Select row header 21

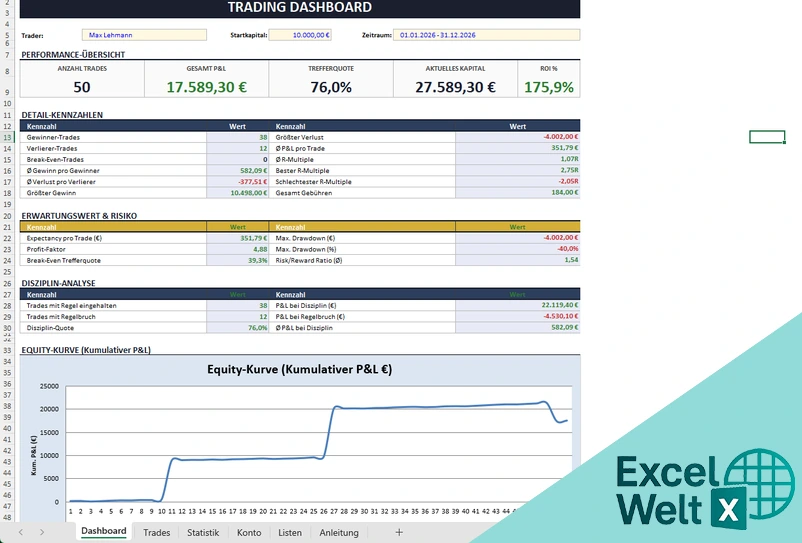8,227
